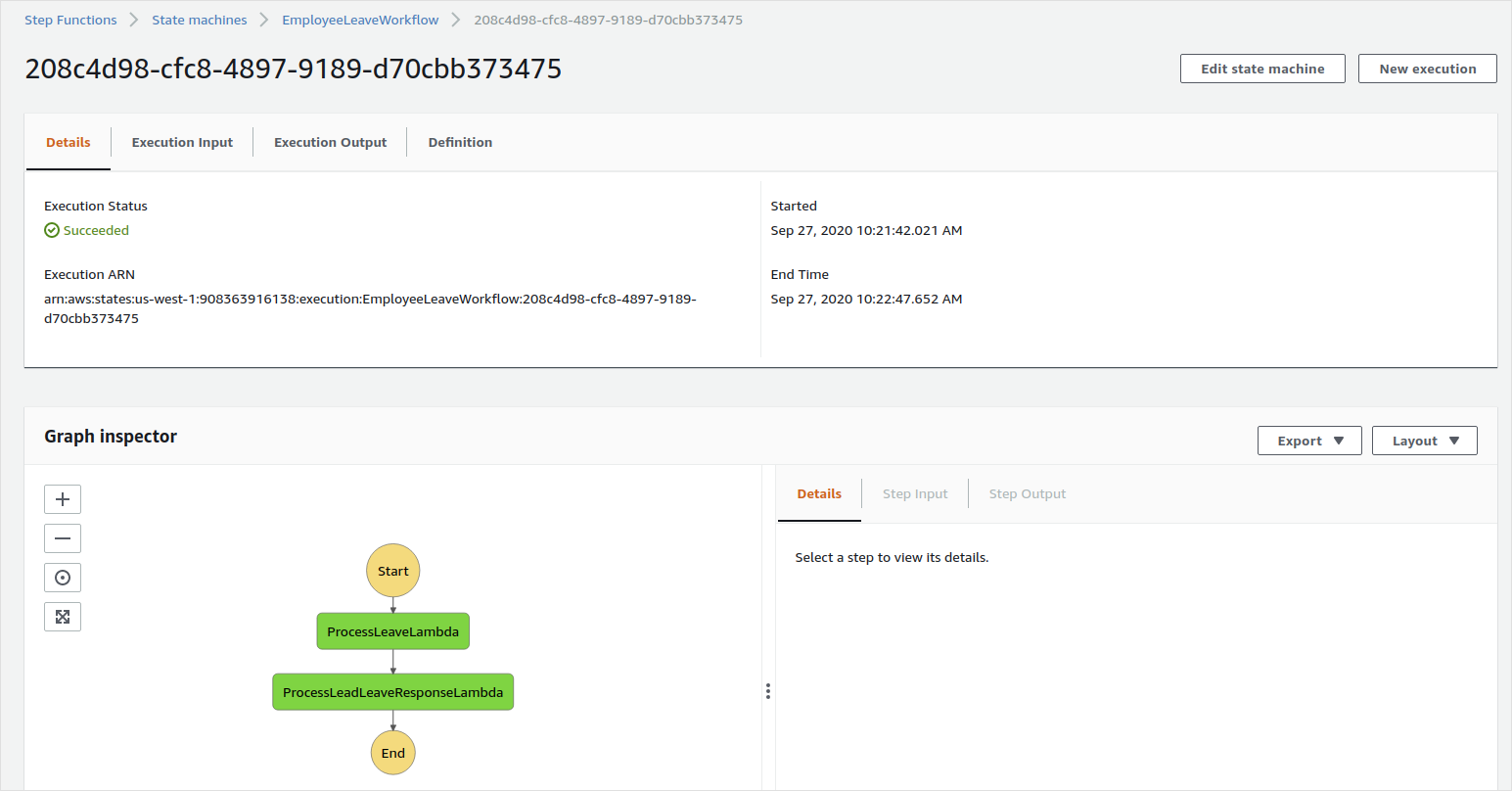This screenshot has width=1512, height=791.
Task: Open the Layout dropdown
Action: click(x=1424, y=440)
